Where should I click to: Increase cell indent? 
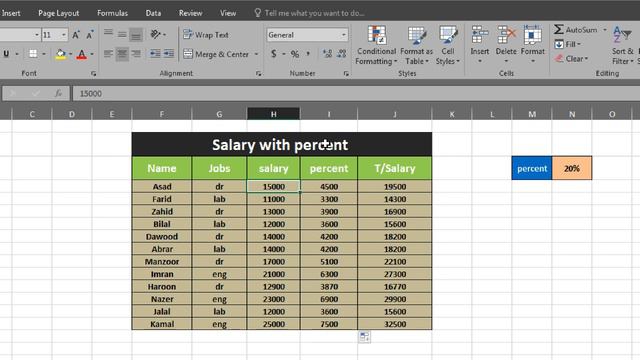pos(169,54)
